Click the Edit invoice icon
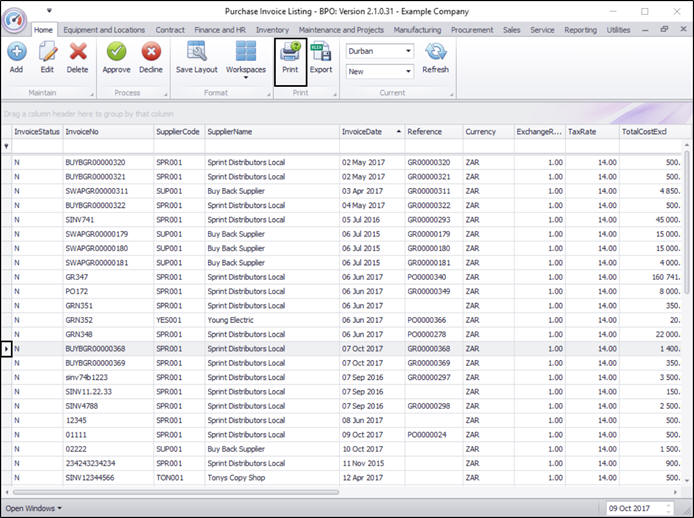The height and width of the screenshot is (518, 694). [x=47, y=56]
